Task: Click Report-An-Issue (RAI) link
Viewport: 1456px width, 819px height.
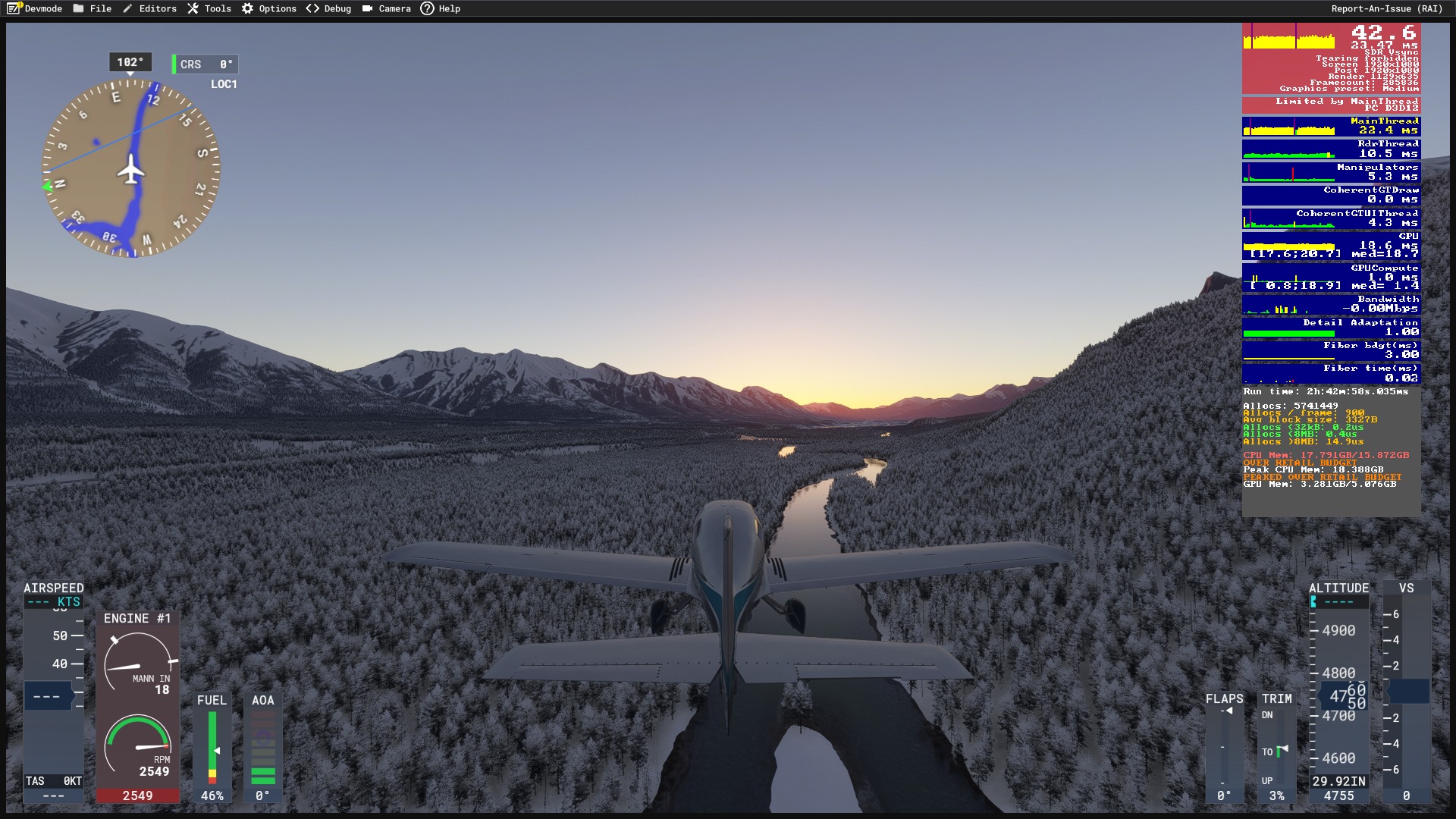Action: pyautogui.click(x=1387, y=8)
